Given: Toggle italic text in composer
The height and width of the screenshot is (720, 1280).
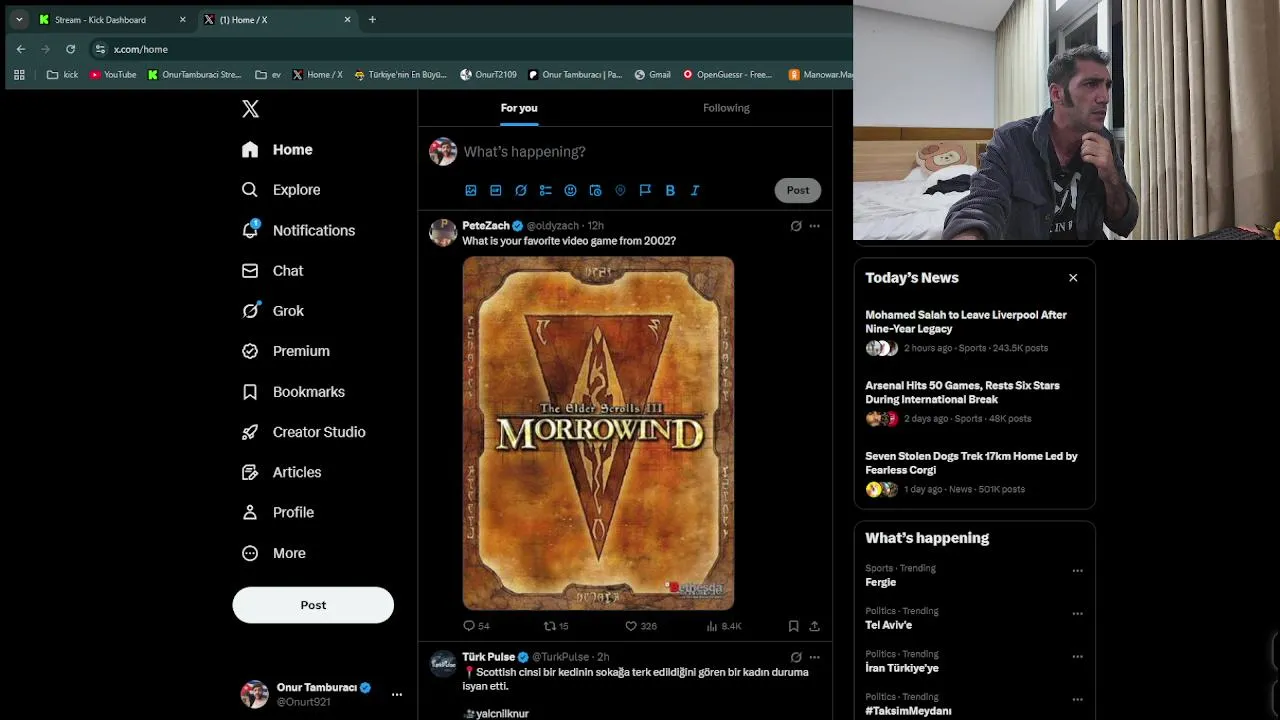Looking at the screenshot, I should (695, 190).
